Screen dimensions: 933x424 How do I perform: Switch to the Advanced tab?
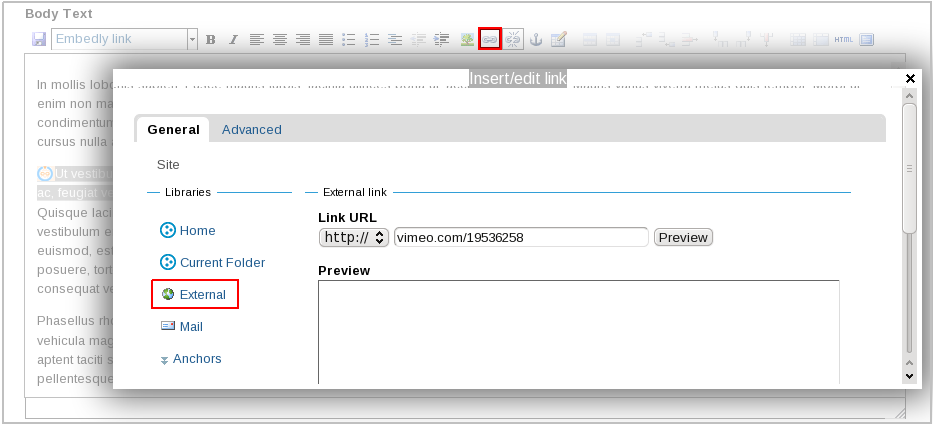(x=251, y=129)
